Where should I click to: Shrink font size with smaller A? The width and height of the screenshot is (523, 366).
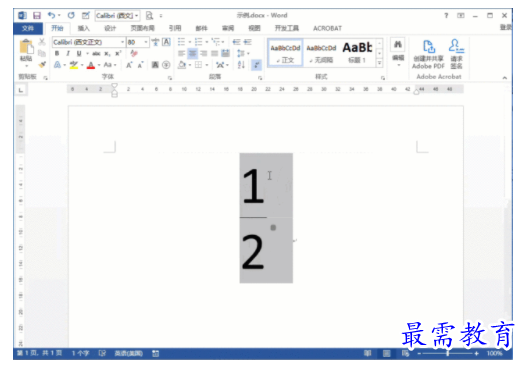coord(140,65)
